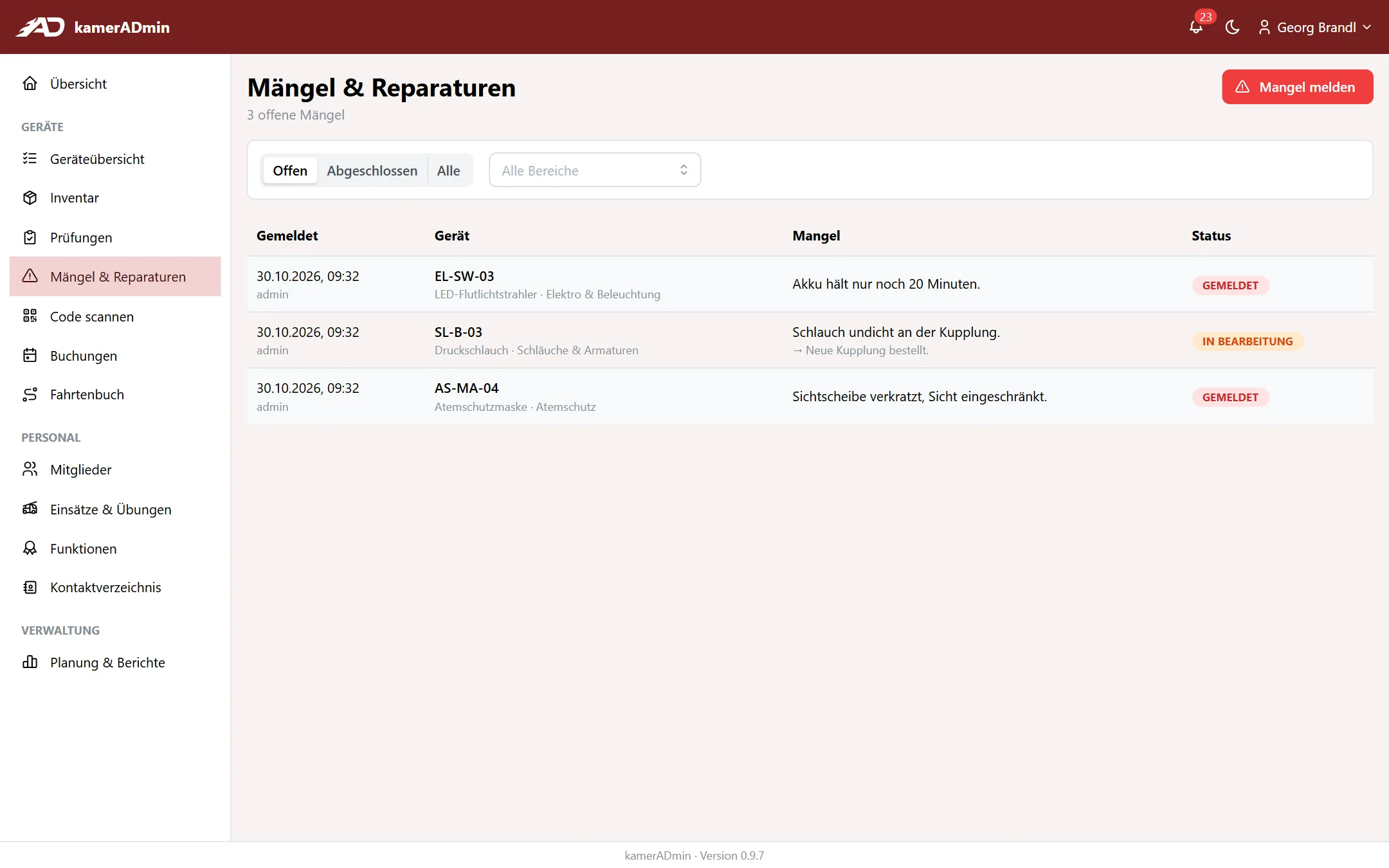Click the Inventar box icon

[30, 198]
